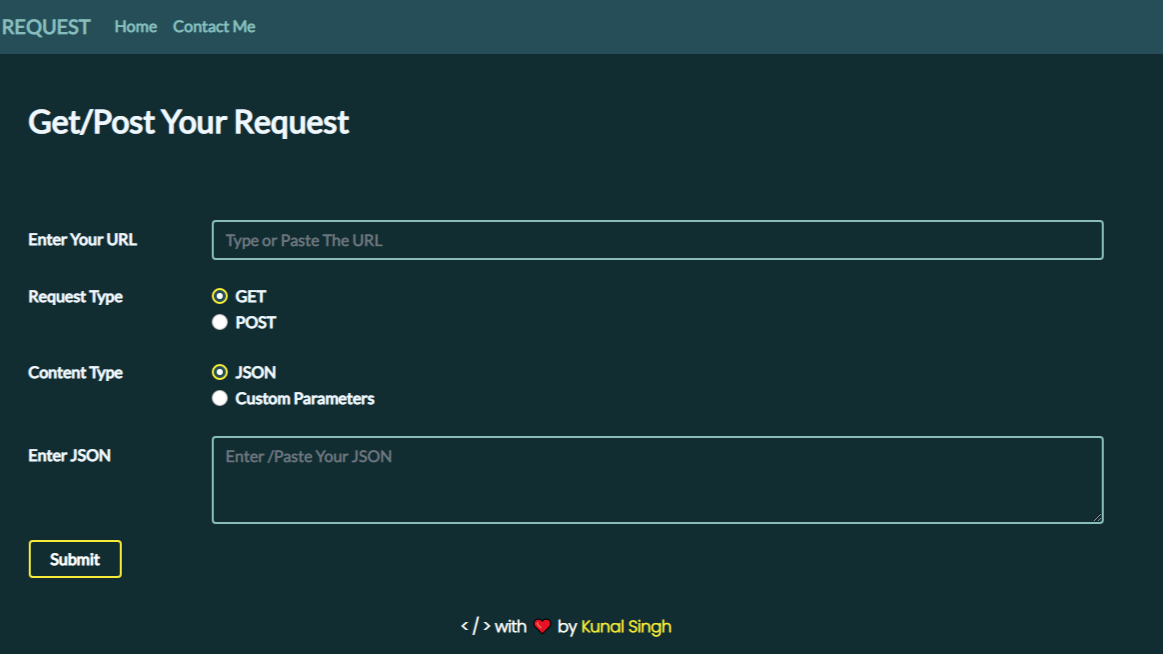Click the REQUEST brand logo

click(46, 27)
